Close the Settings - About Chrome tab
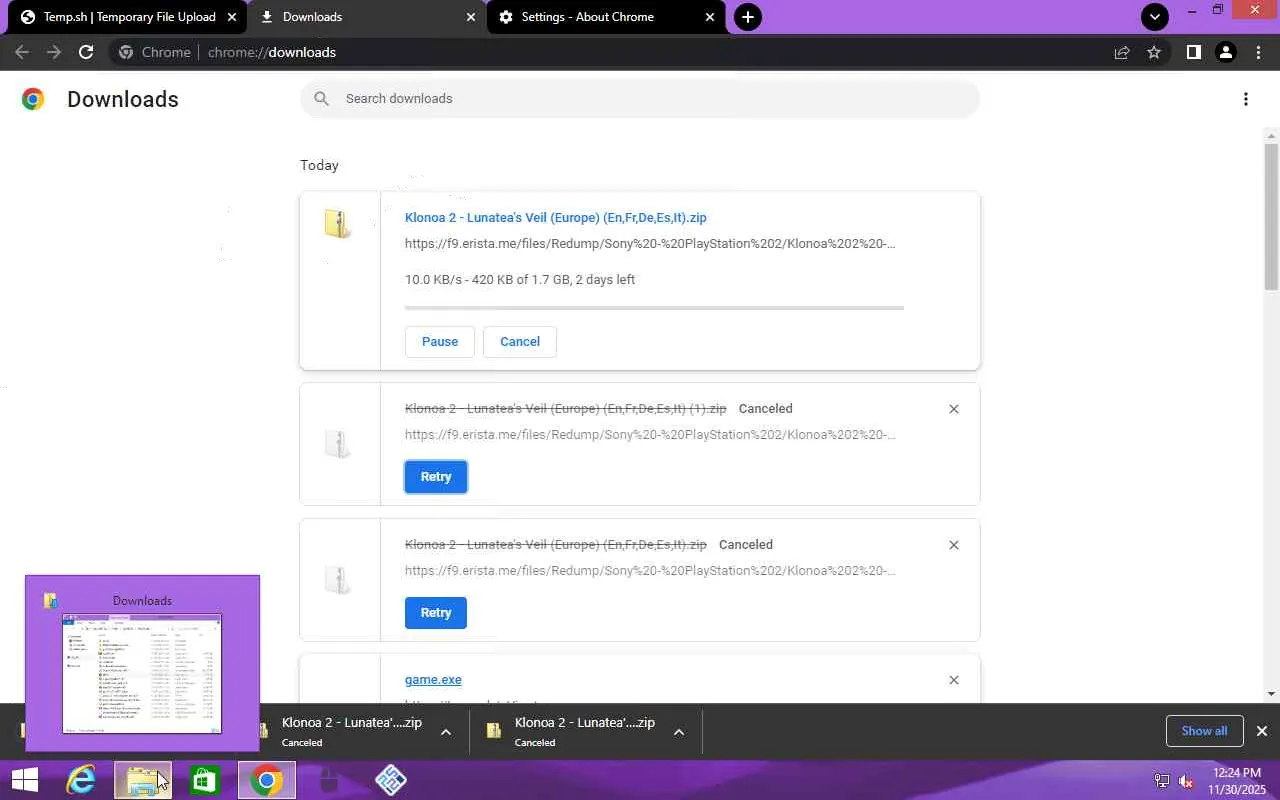The height and width of the screenshot is (800, 1280). coord(710,17)
